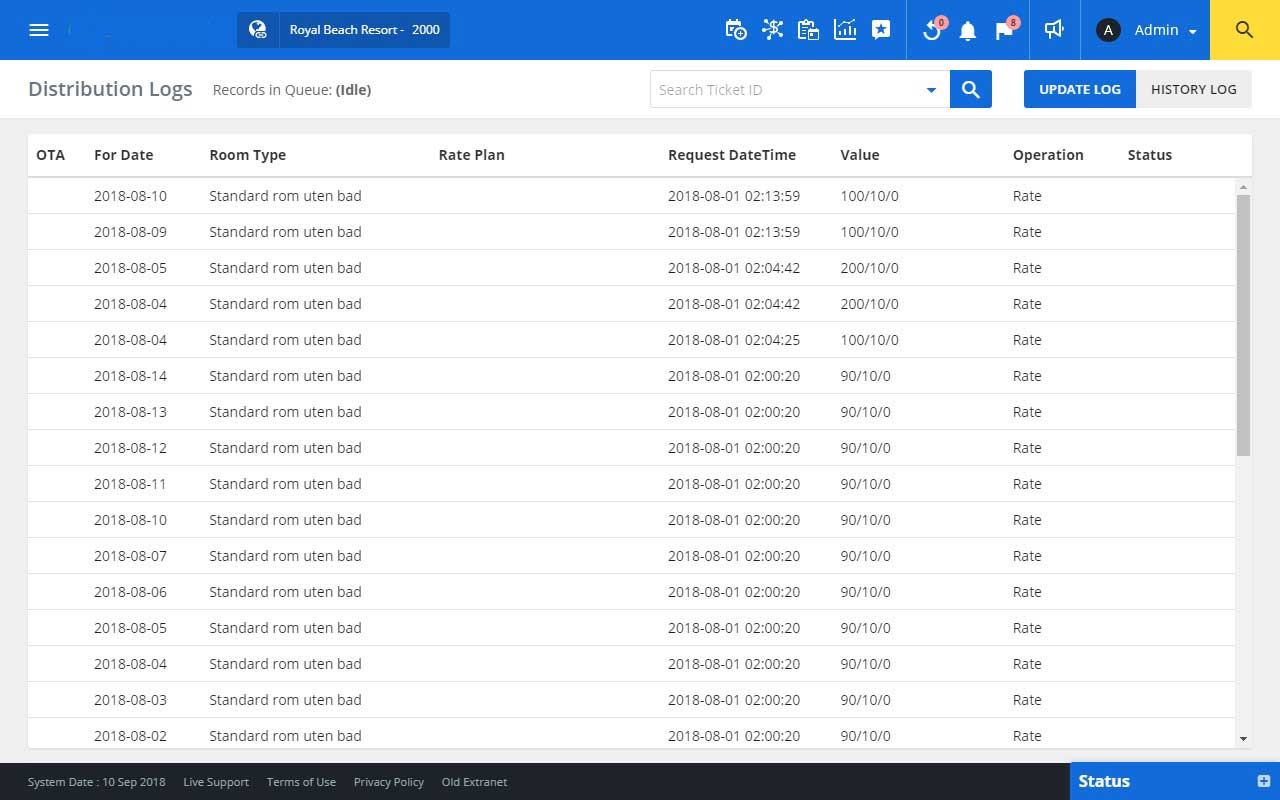The height and width of the screenshot is (800, 1280).
Task: Open the Privacy Policy link
Action: (x=389, y=782)
